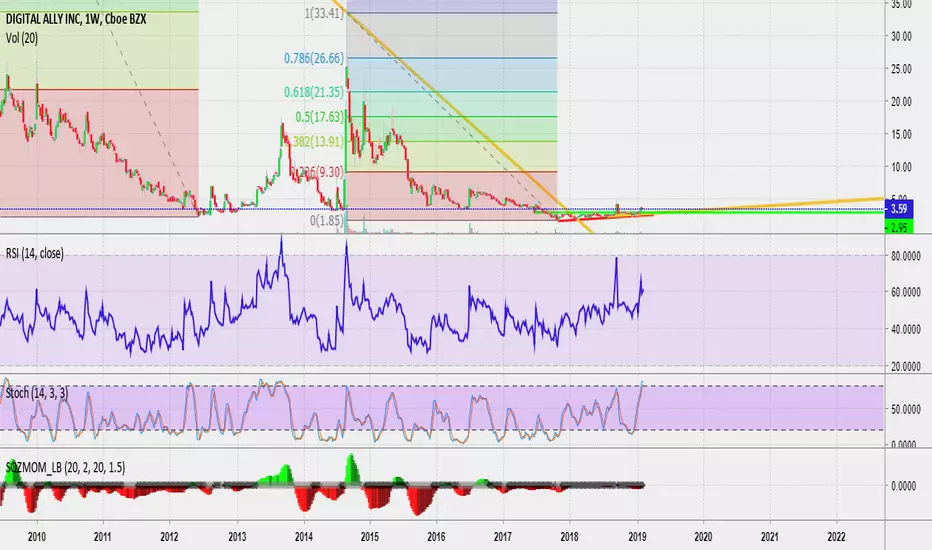
Task: Click the 2015 label on time axis
Action: (370, 536)
